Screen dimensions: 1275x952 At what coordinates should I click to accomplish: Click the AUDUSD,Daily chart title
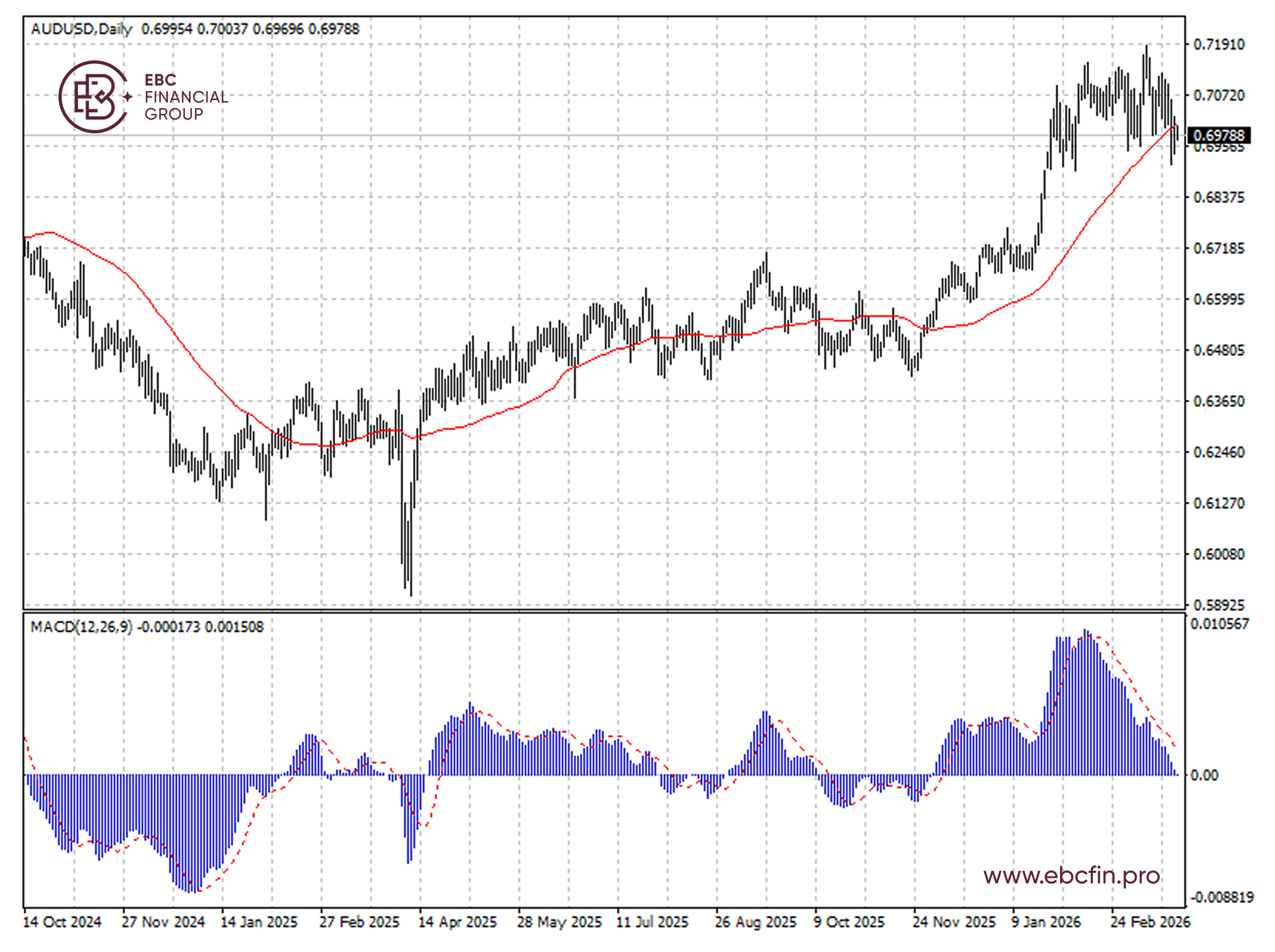(82, 29)
